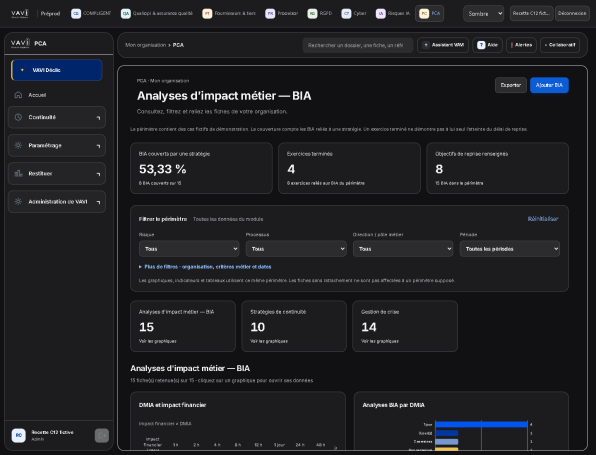The width and height of the screenshot is (596, 455).
Task: Click the Cyber module icon
Action: tap(346, 14)
